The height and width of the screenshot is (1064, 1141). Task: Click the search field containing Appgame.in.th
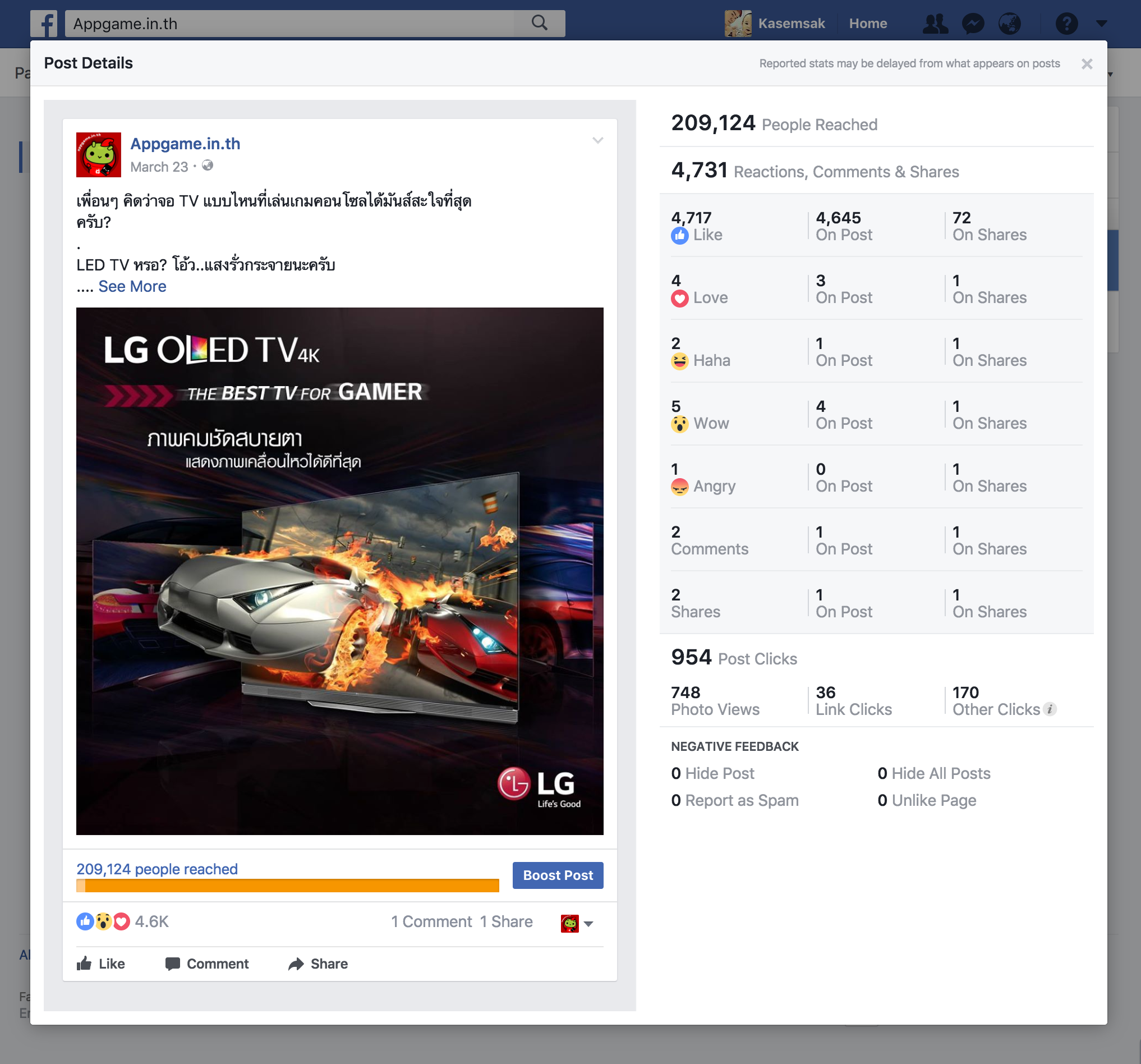click(287, 24)
